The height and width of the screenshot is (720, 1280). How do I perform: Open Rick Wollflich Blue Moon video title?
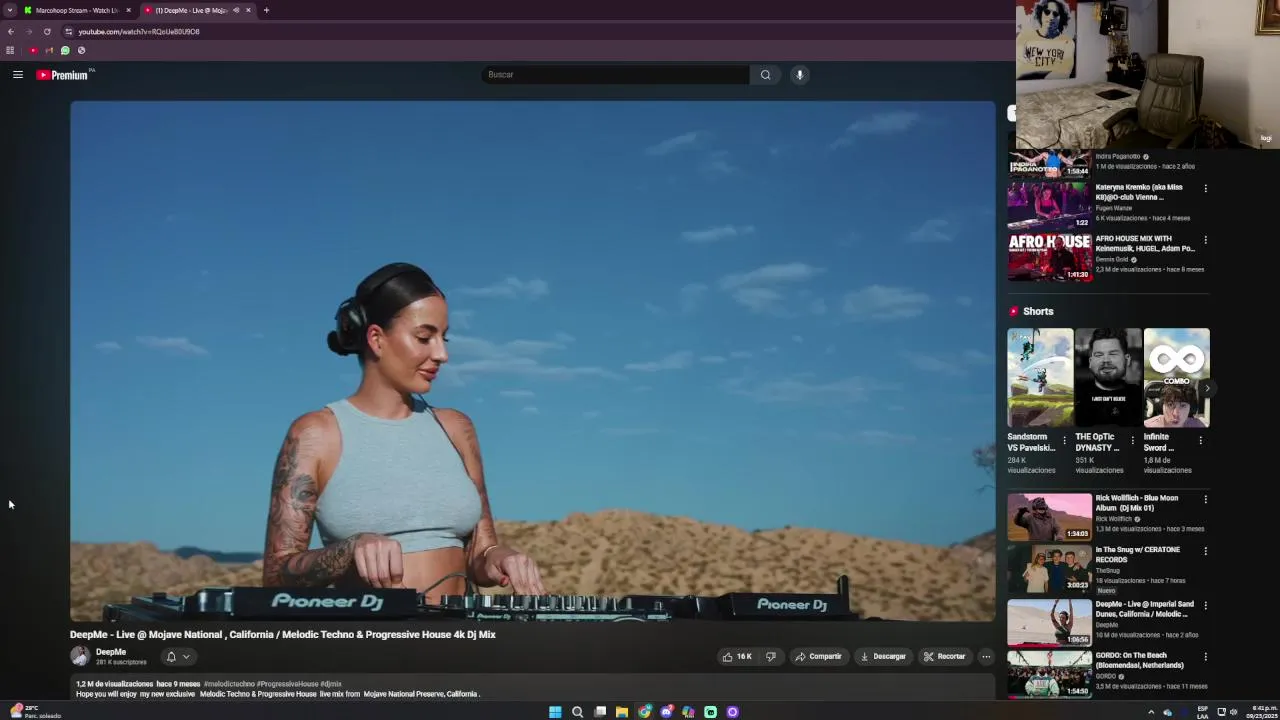1137,503
